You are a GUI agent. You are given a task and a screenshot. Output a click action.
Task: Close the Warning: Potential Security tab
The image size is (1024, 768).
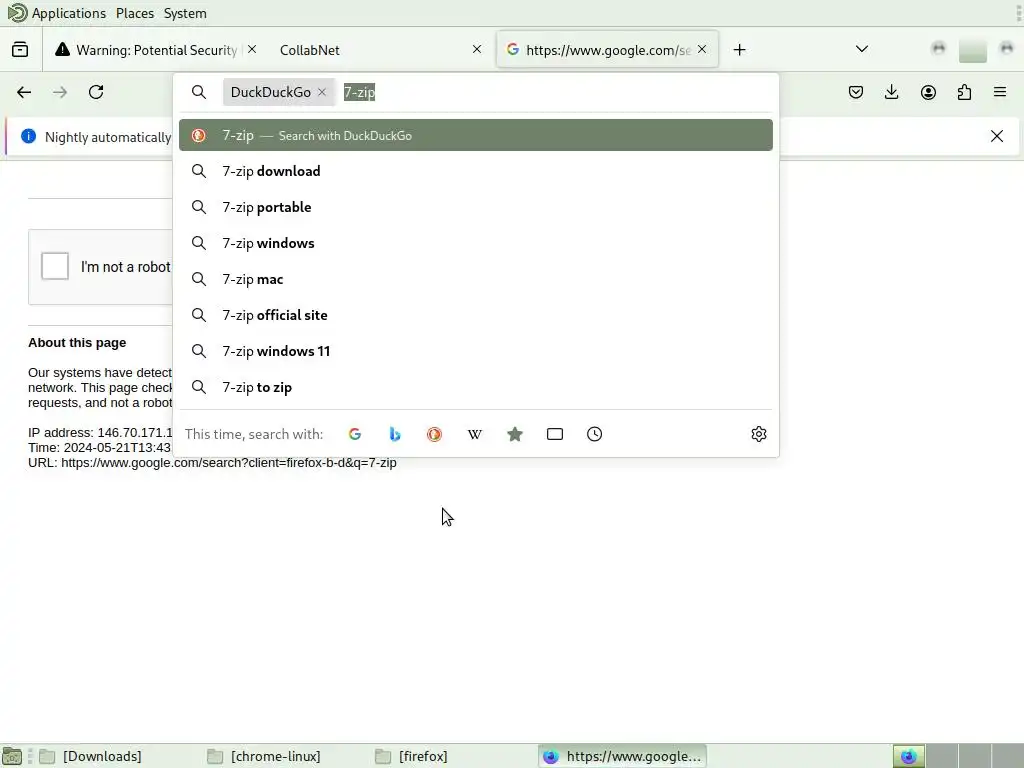click(x=252, y=49)
